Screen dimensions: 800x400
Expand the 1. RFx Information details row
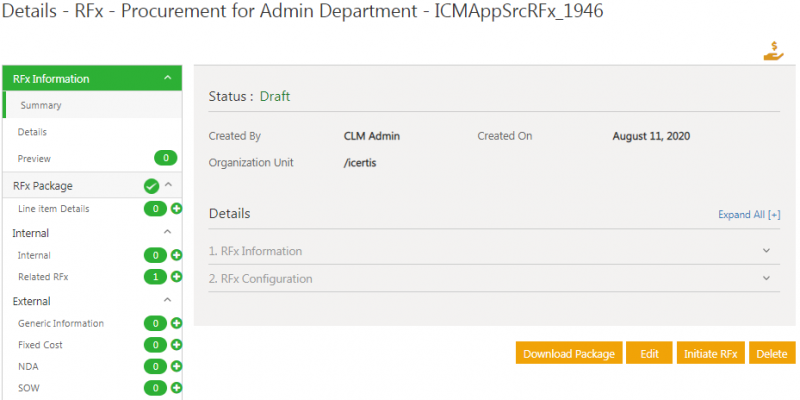tap(766, 251)
